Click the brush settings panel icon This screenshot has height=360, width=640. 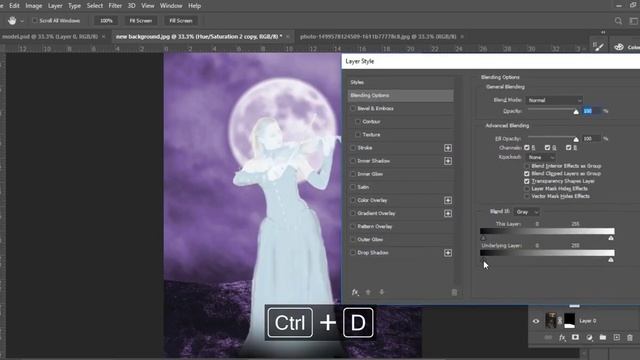point(598,47)
